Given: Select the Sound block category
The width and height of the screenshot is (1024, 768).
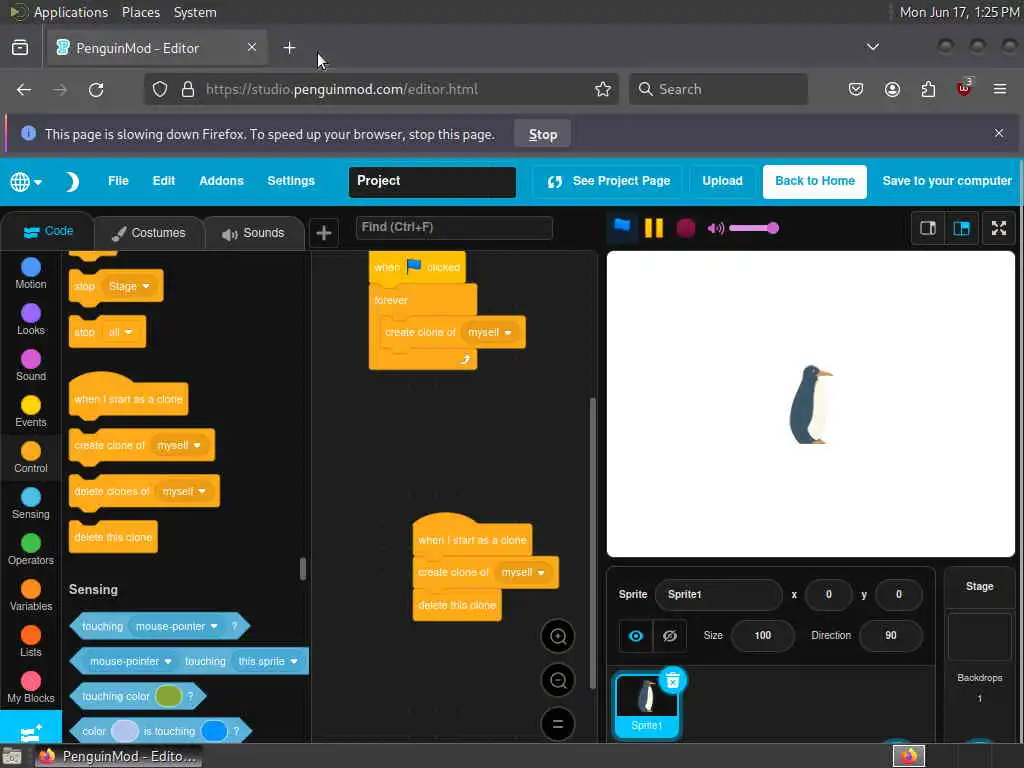Looking at the screenshot, I should click(x=31, y=366).
